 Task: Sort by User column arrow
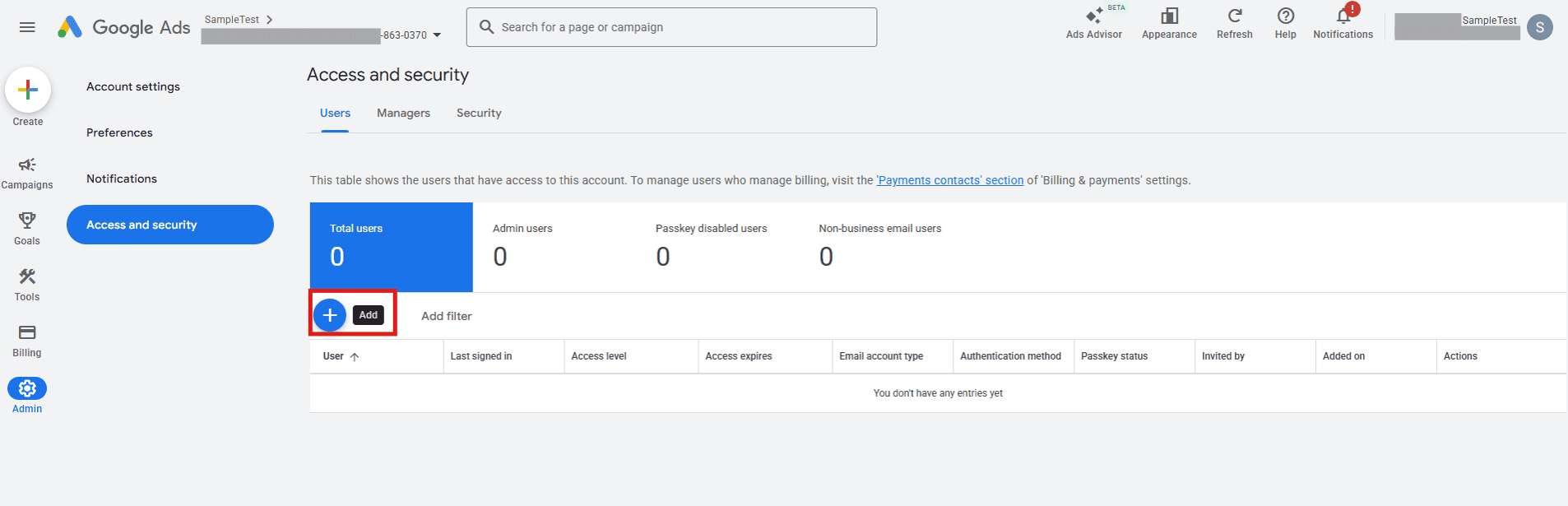click(x=355, y=357)
